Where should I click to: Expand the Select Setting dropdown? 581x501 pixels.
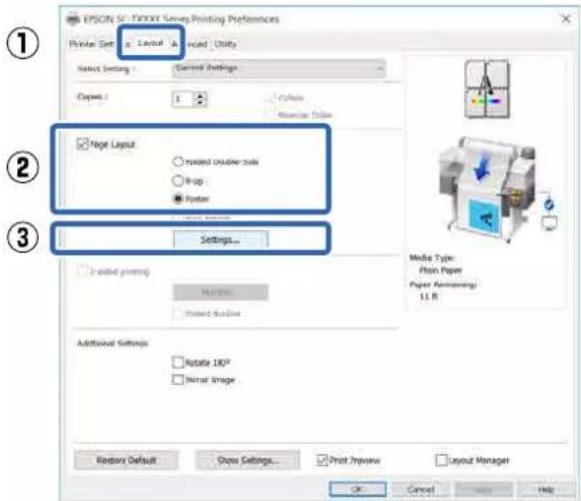(x=279, y=68)
